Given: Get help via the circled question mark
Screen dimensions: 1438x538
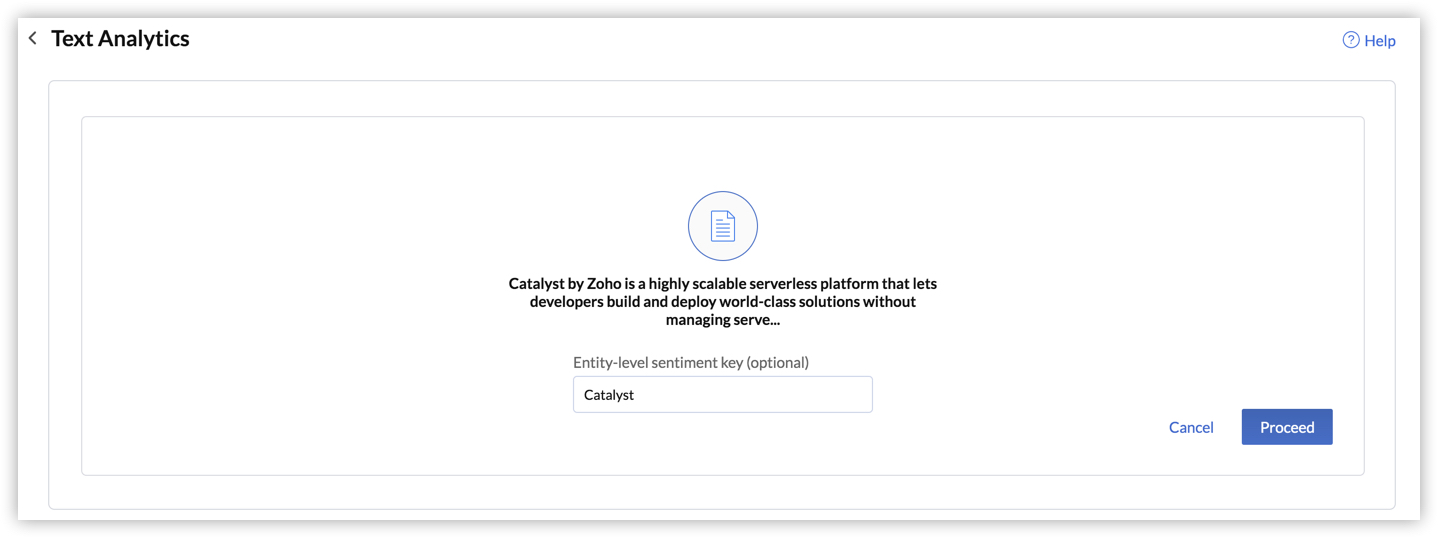Looking at the screenshot, I should (x=1351, y=40).
